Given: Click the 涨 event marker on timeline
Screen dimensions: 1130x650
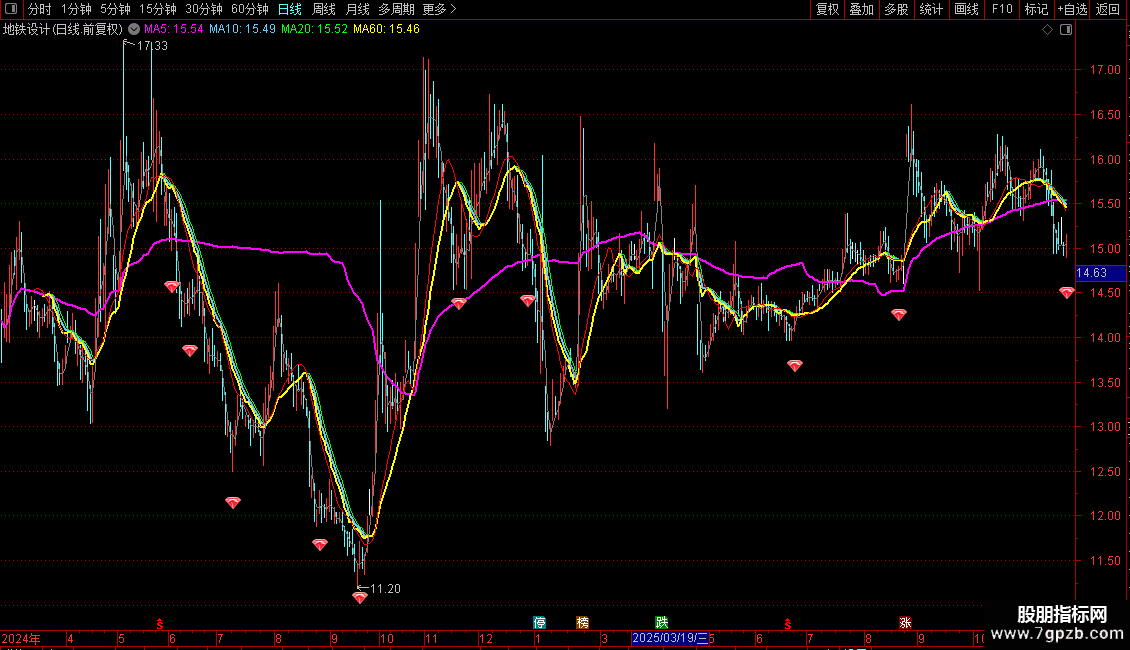Looking at the screenshot, I should coord(905,622).
